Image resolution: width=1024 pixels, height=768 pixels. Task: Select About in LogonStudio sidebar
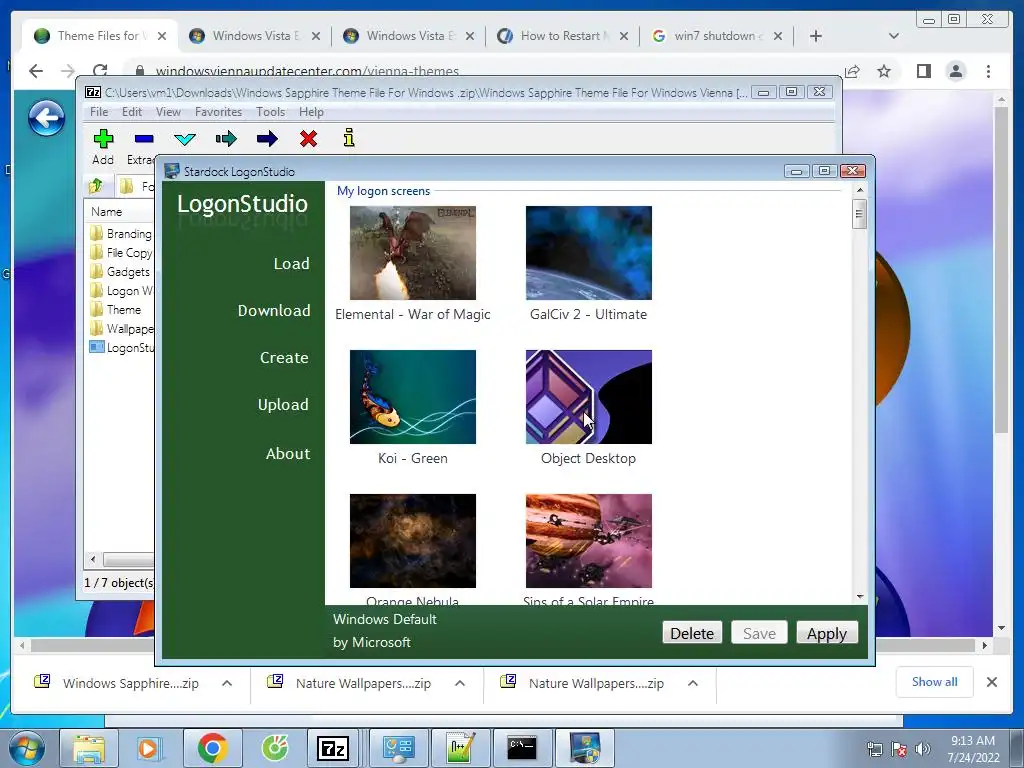coord(288,454)
